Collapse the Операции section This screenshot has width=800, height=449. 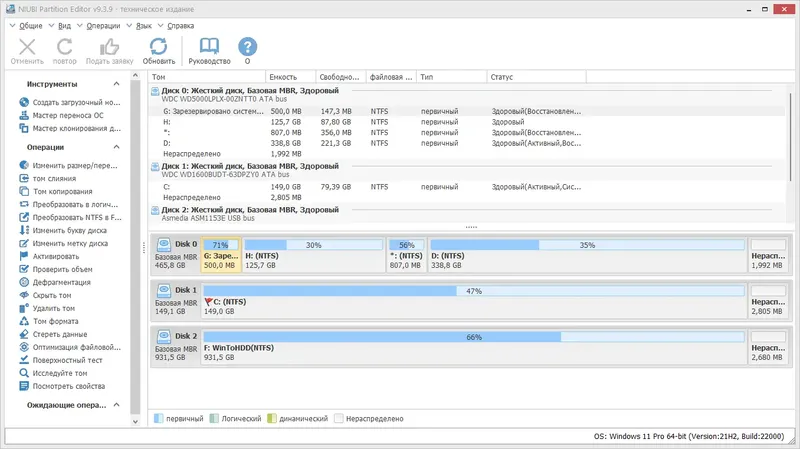point(116,147)
